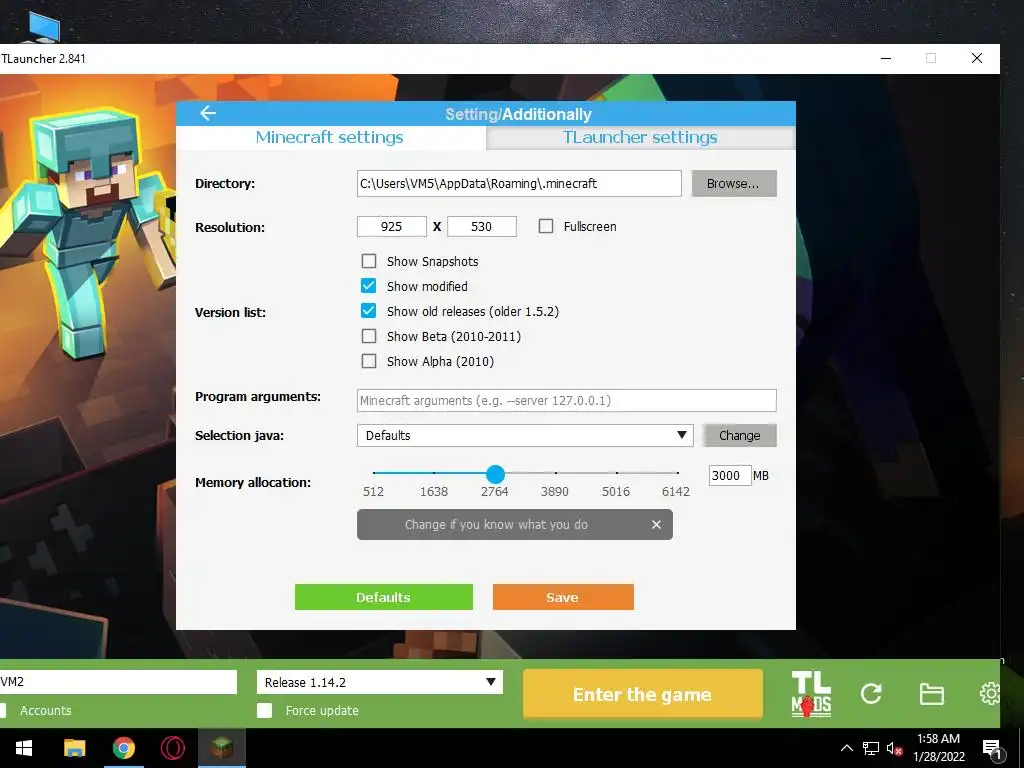Reset settings with the Defaults button
The height and width of the screenshot is (768, 1024).
(383, 597)
